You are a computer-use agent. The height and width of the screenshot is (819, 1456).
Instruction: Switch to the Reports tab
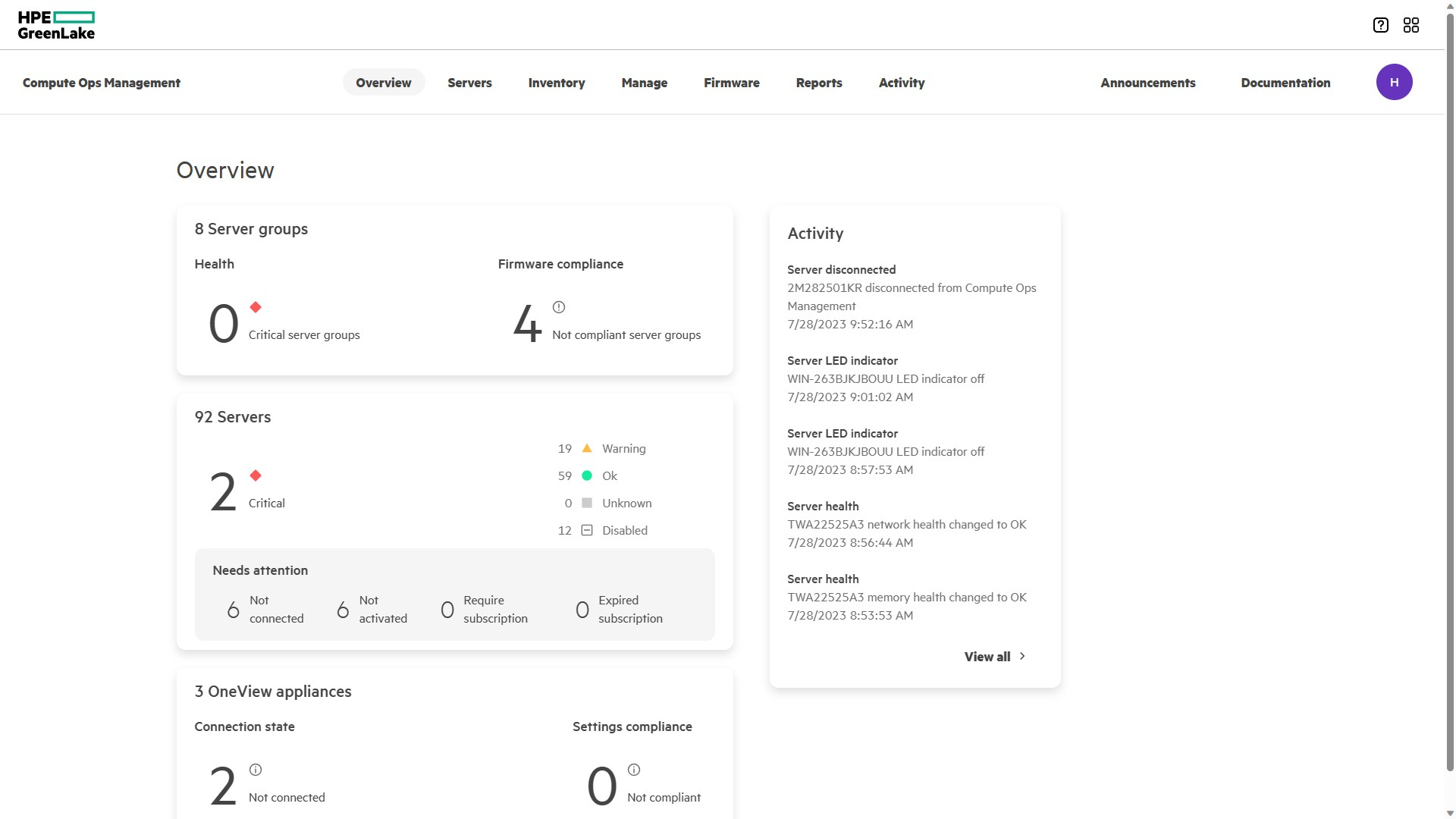tap(819, 83)
